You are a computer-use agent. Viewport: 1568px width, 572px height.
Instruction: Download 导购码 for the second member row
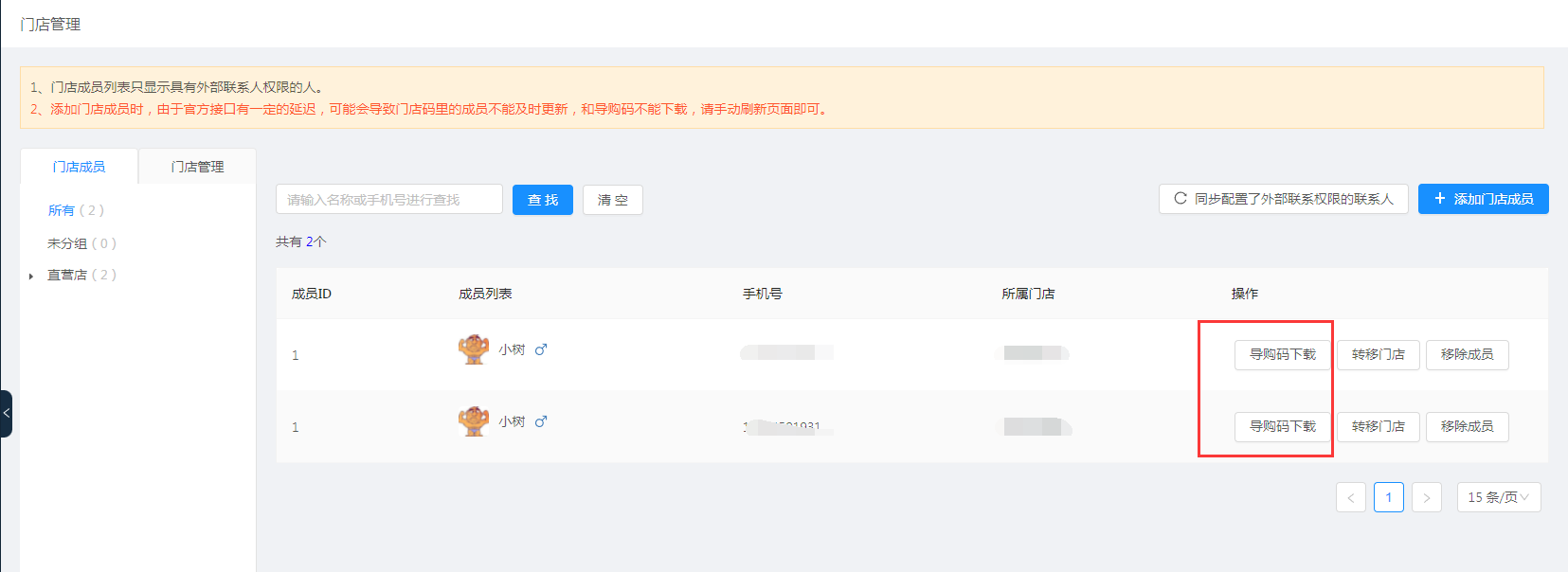[1283, 427]
